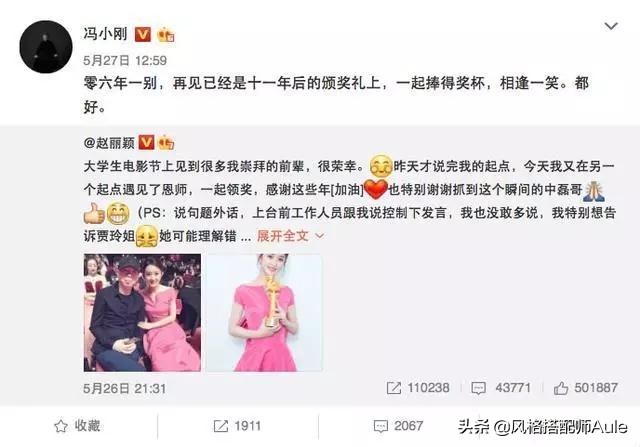Open the post options chevron at top right
The height and width of the screenshot is (447, 640).
point(611,26)
